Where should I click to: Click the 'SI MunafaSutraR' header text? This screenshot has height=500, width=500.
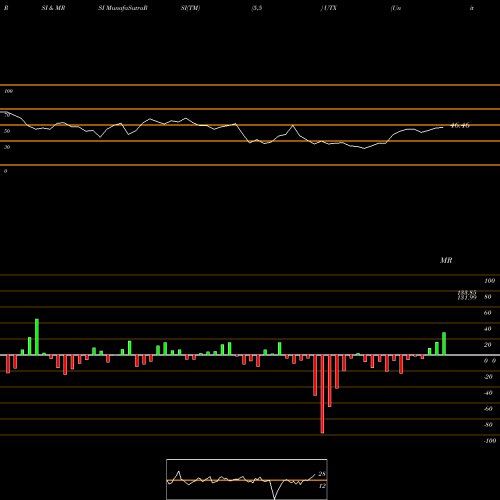click(123, 8)
